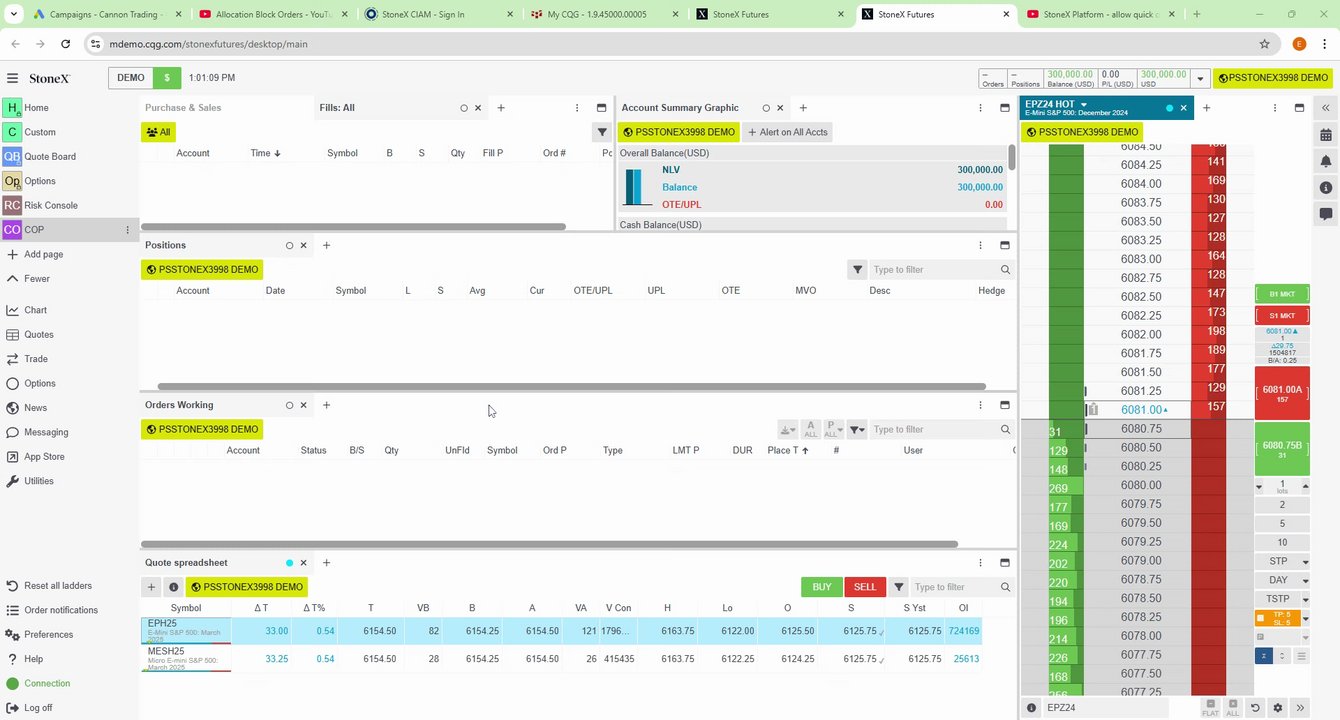Viewport: 1340px width, 720px height.
Task: Click Positions panel filter funnel icon
Action: tap(857, 270)
